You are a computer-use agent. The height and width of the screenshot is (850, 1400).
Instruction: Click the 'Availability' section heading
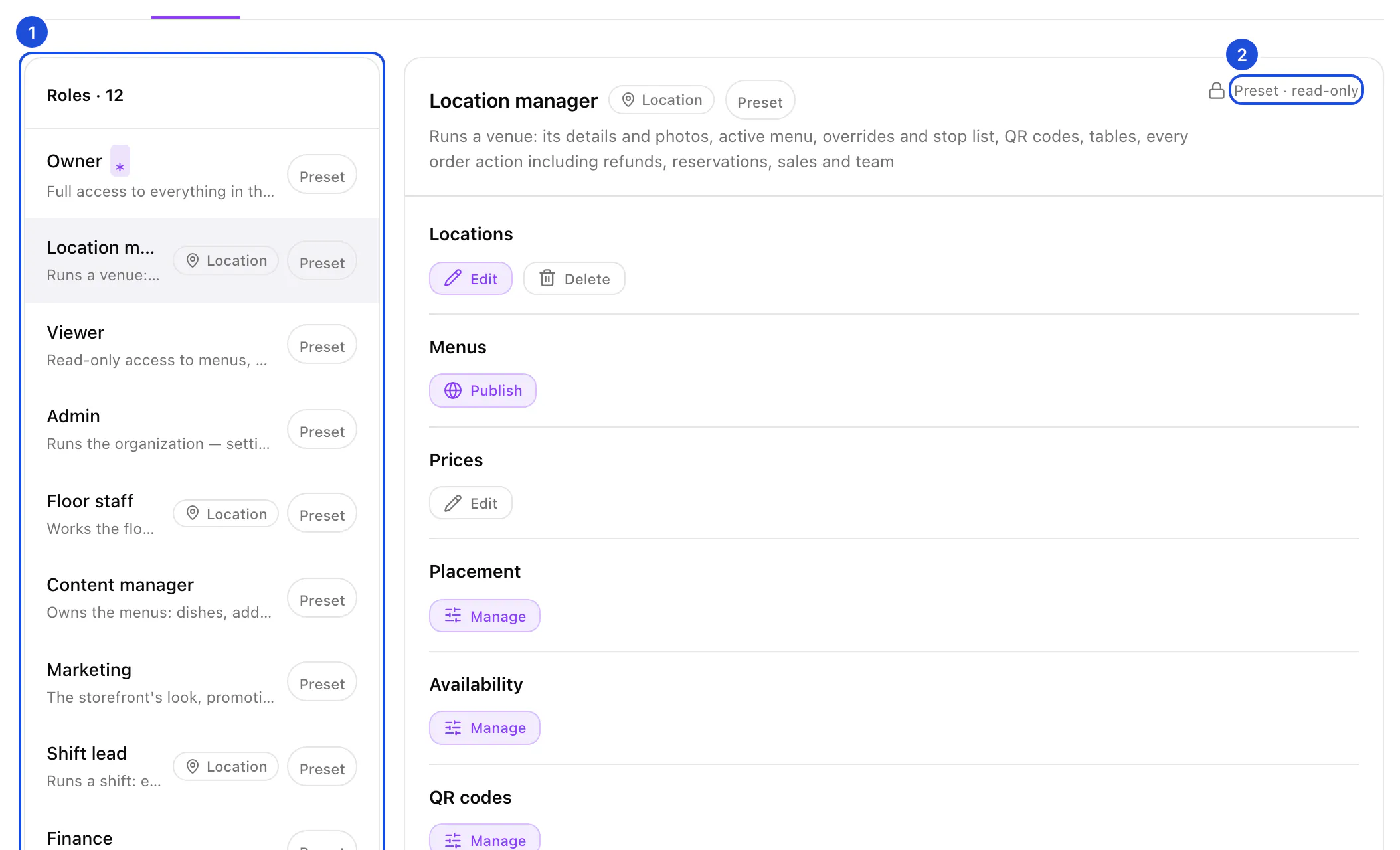click(476, 684)
